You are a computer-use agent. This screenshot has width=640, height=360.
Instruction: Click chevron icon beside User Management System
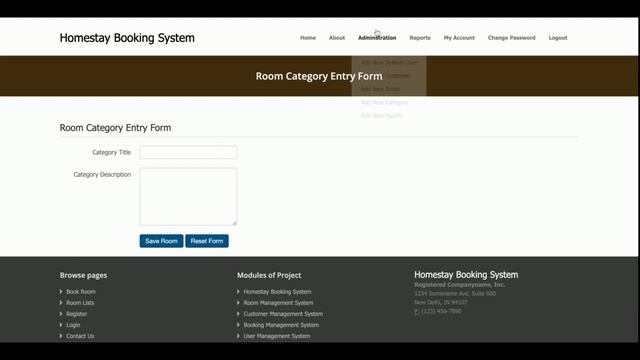point(238,336)
